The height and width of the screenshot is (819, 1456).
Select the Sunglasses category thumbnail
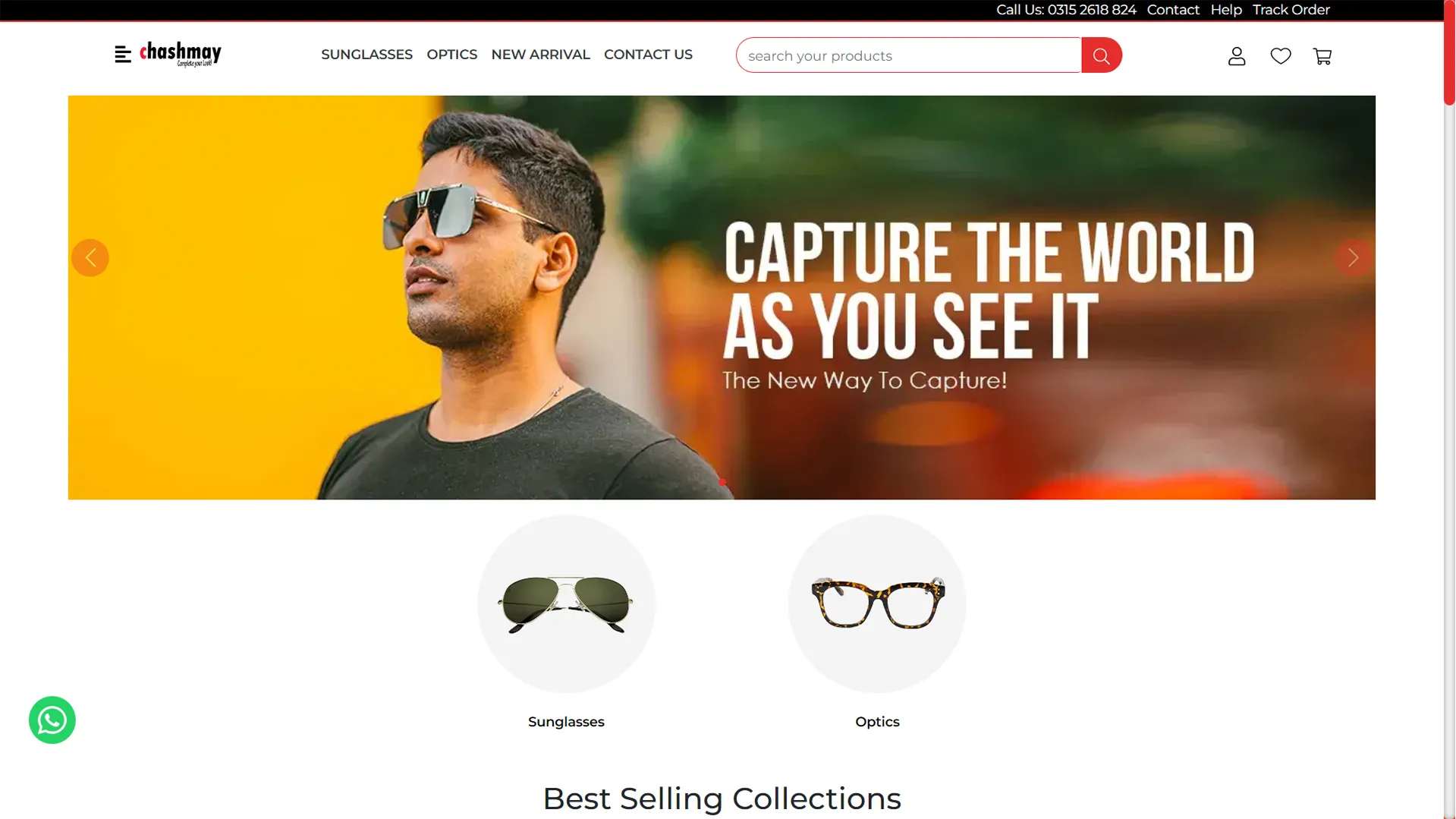566,604
